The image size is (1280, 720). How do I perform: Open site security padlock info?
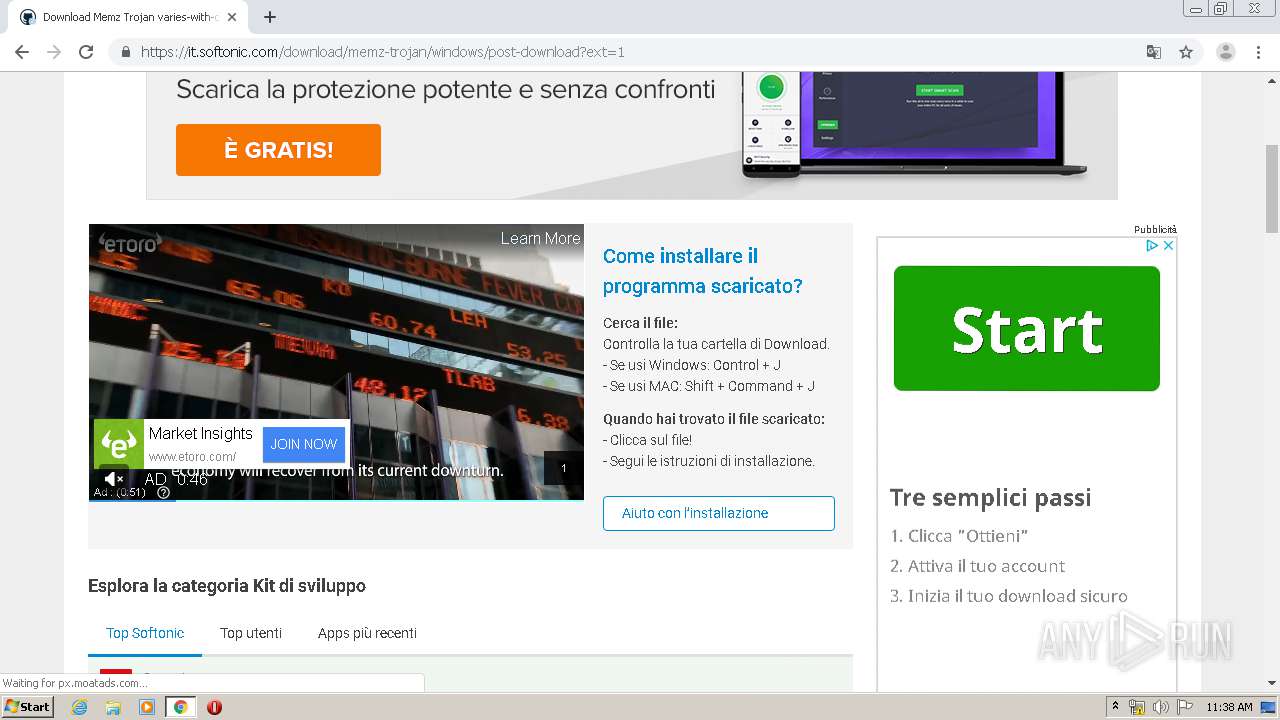[x=125, y=52]
